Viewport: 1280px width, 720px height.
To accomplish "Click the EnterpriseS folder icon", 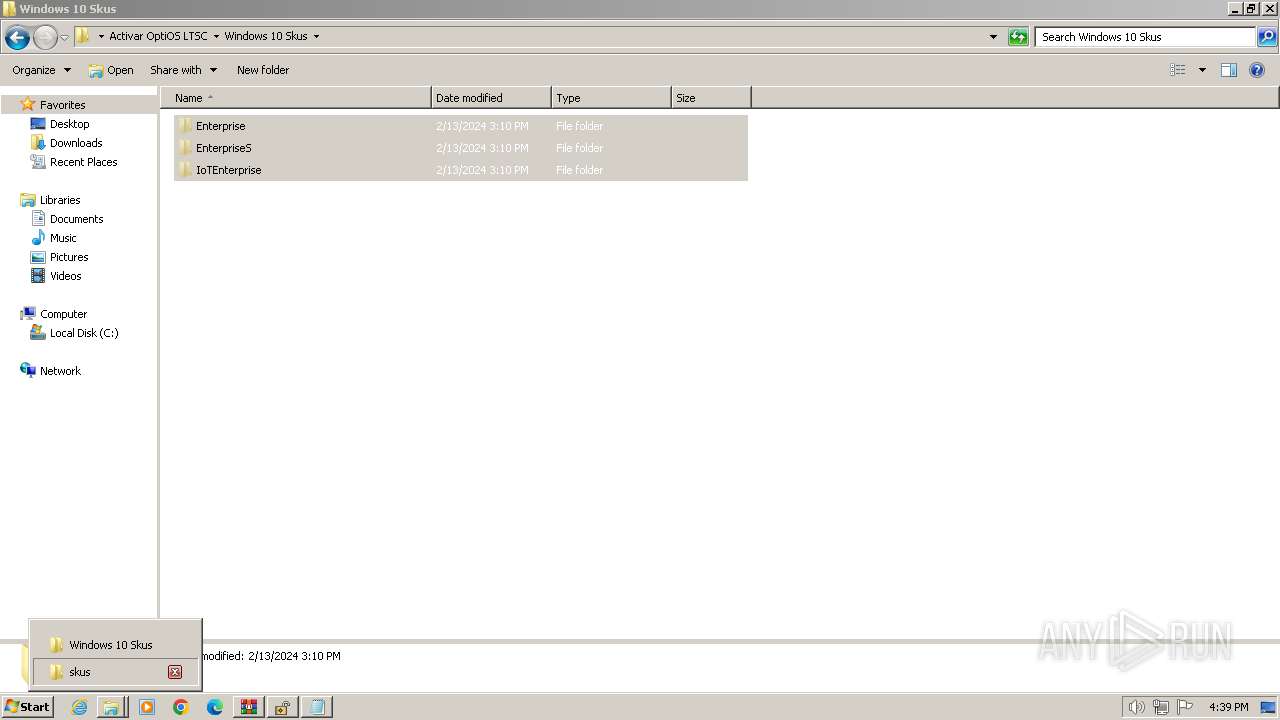I will pos(185,148).
